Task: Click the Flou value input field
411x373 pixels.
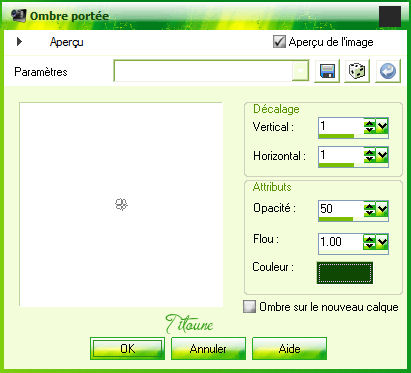Action: [341, 242]
